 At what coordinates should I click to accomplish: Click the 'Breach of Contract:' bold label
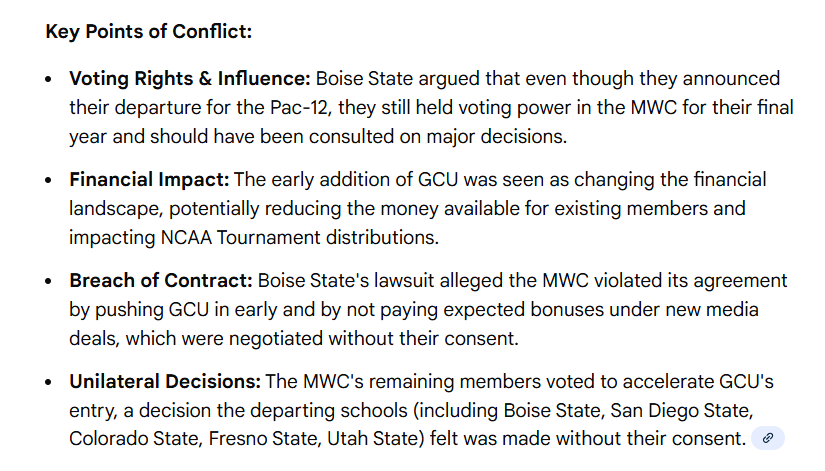pyautogui.click(x=160, y=282)
